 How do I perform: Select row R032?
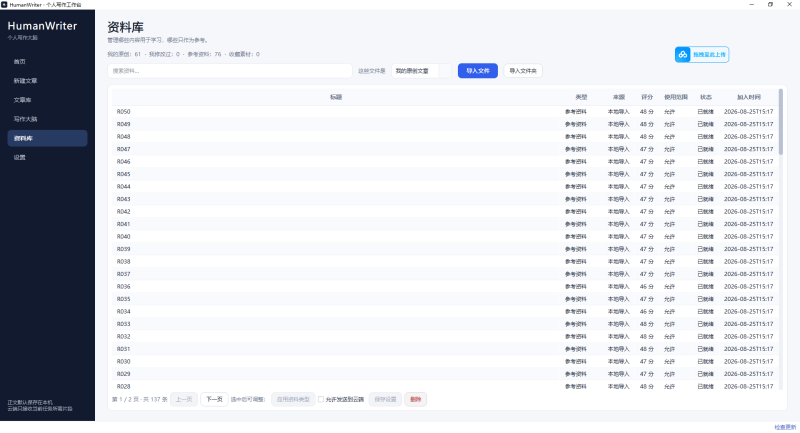[445, 337]
